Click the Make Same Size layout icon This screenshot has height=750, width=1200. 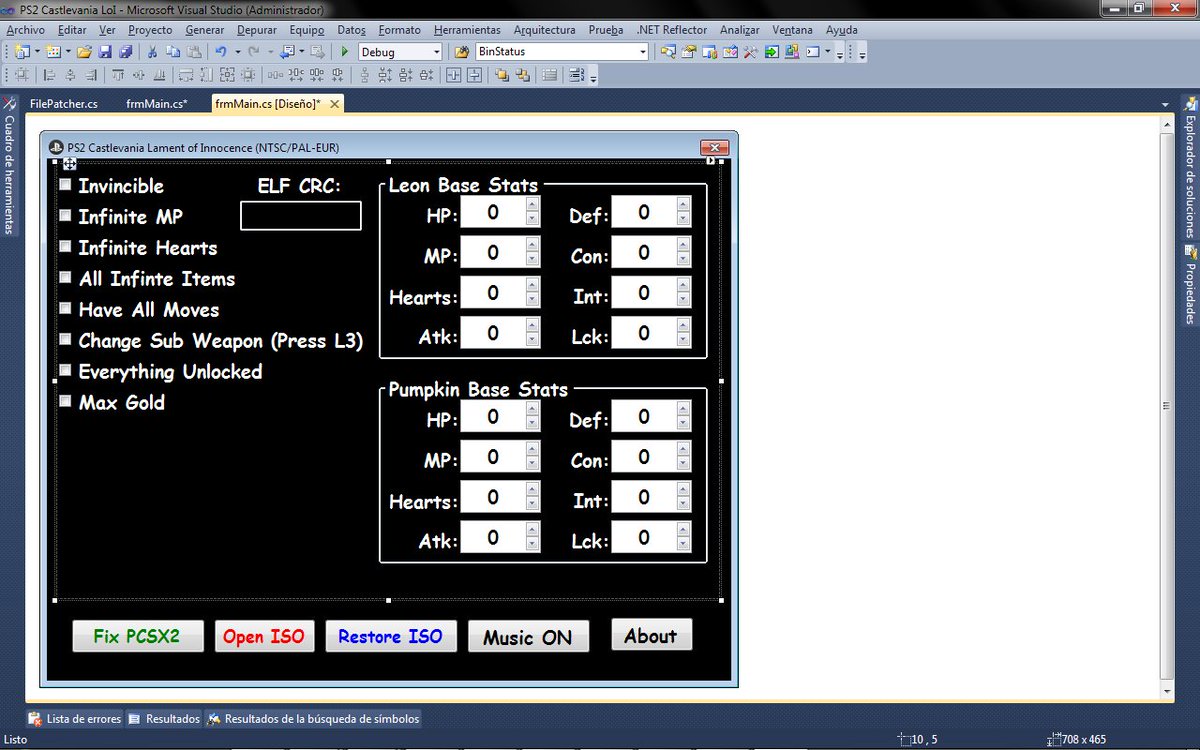(227, 75)
